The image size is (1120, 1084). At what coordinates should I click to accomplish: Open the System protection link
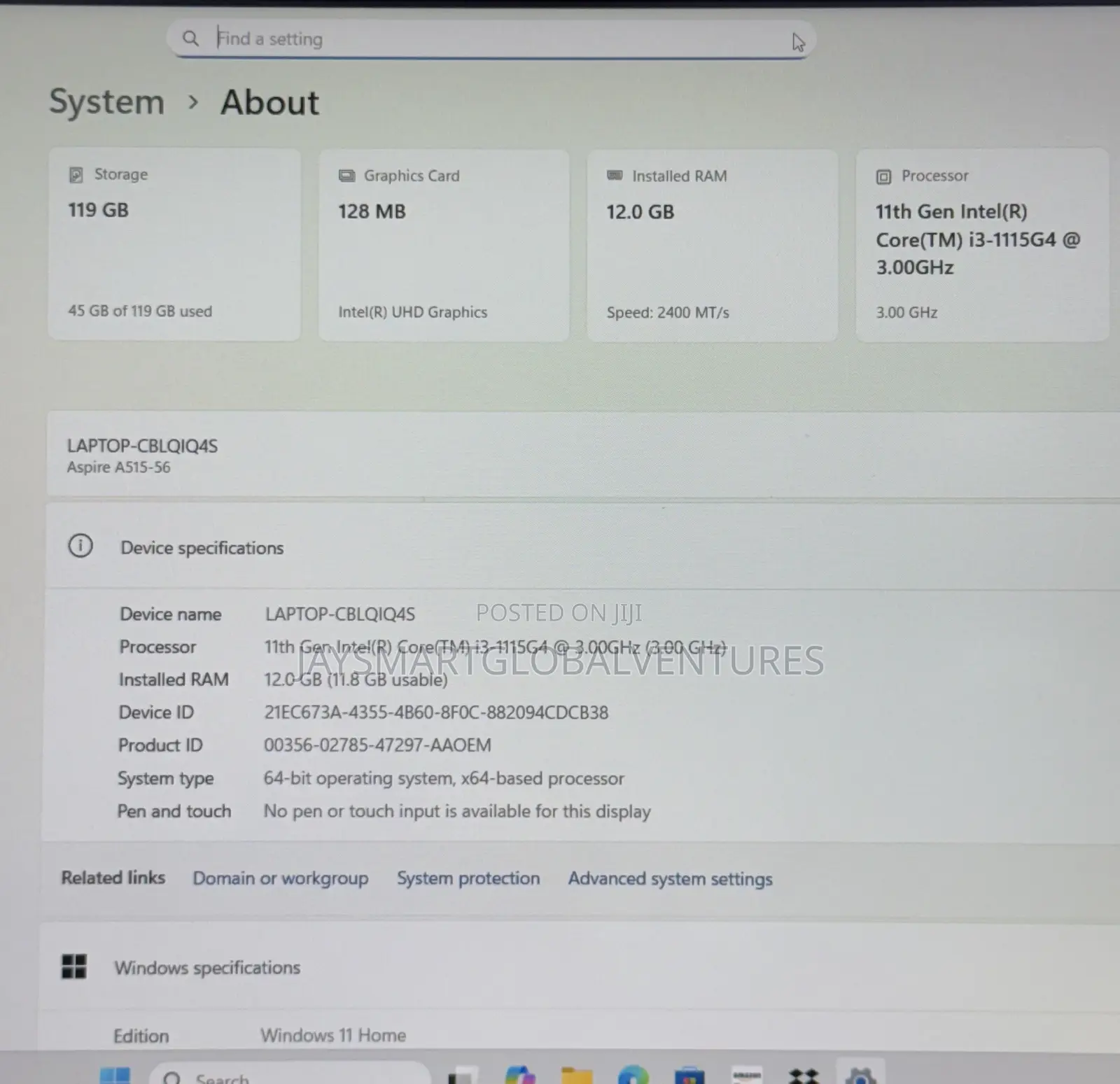(468, 878)
